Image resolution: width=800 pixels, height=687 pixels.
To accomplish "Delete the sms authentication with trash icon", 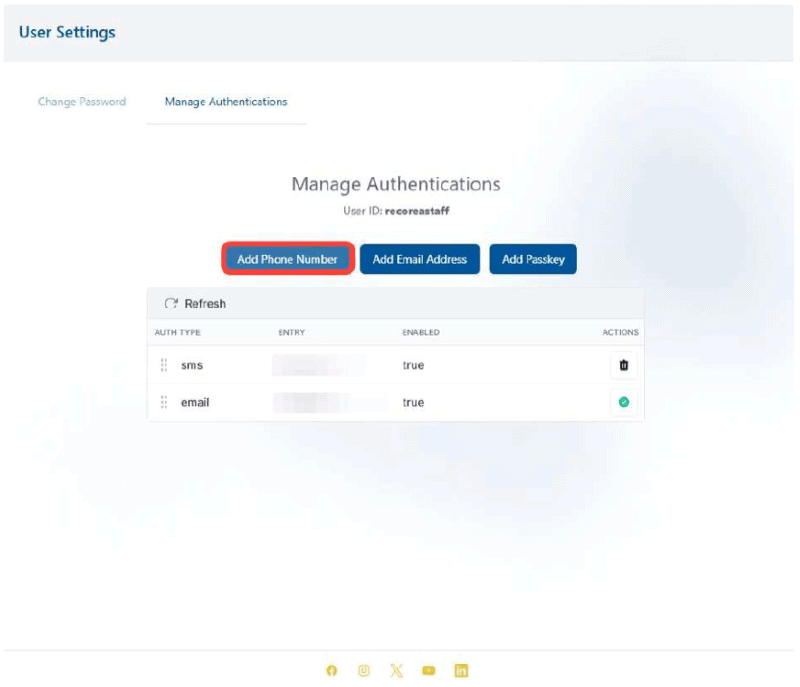I will (x=624, y=366).
